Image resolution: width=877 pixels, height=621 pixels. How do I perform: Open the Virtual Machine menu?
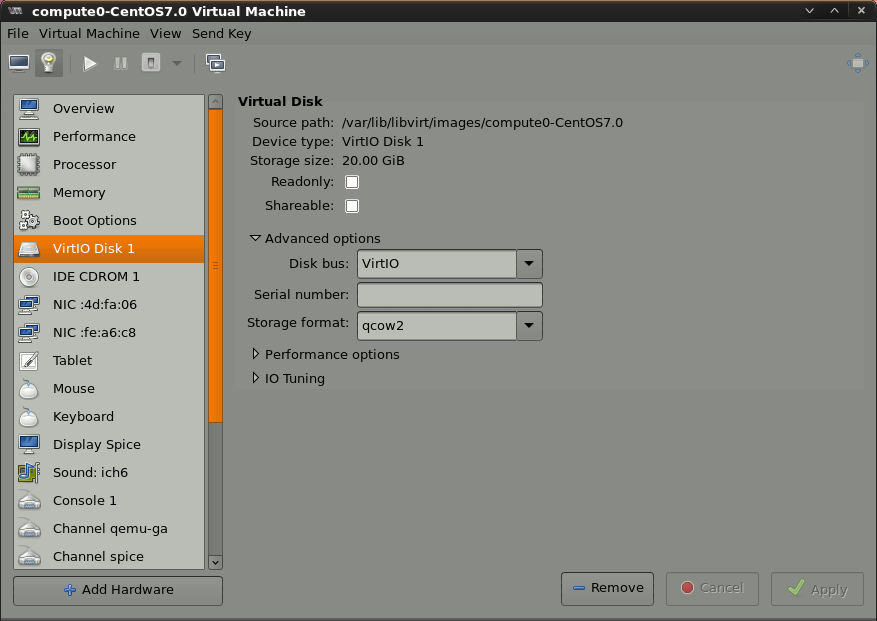click(x=89, y=33)
